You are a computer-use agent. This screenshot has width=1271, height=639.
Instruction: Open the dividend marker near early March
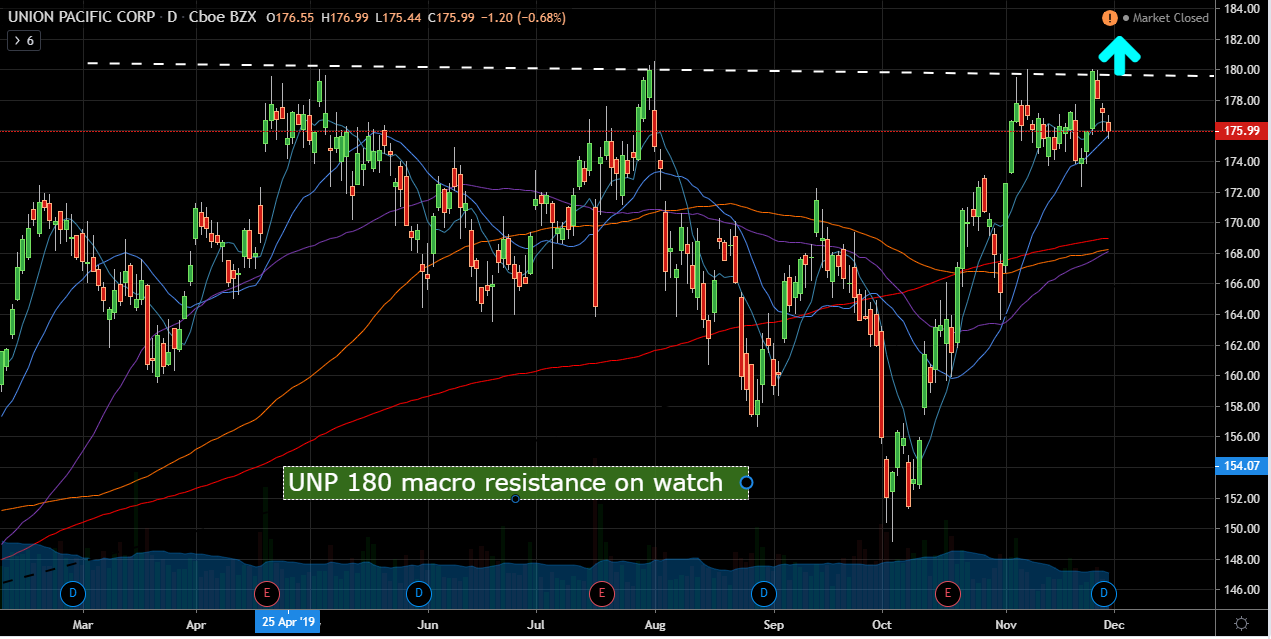click(72, 594)
